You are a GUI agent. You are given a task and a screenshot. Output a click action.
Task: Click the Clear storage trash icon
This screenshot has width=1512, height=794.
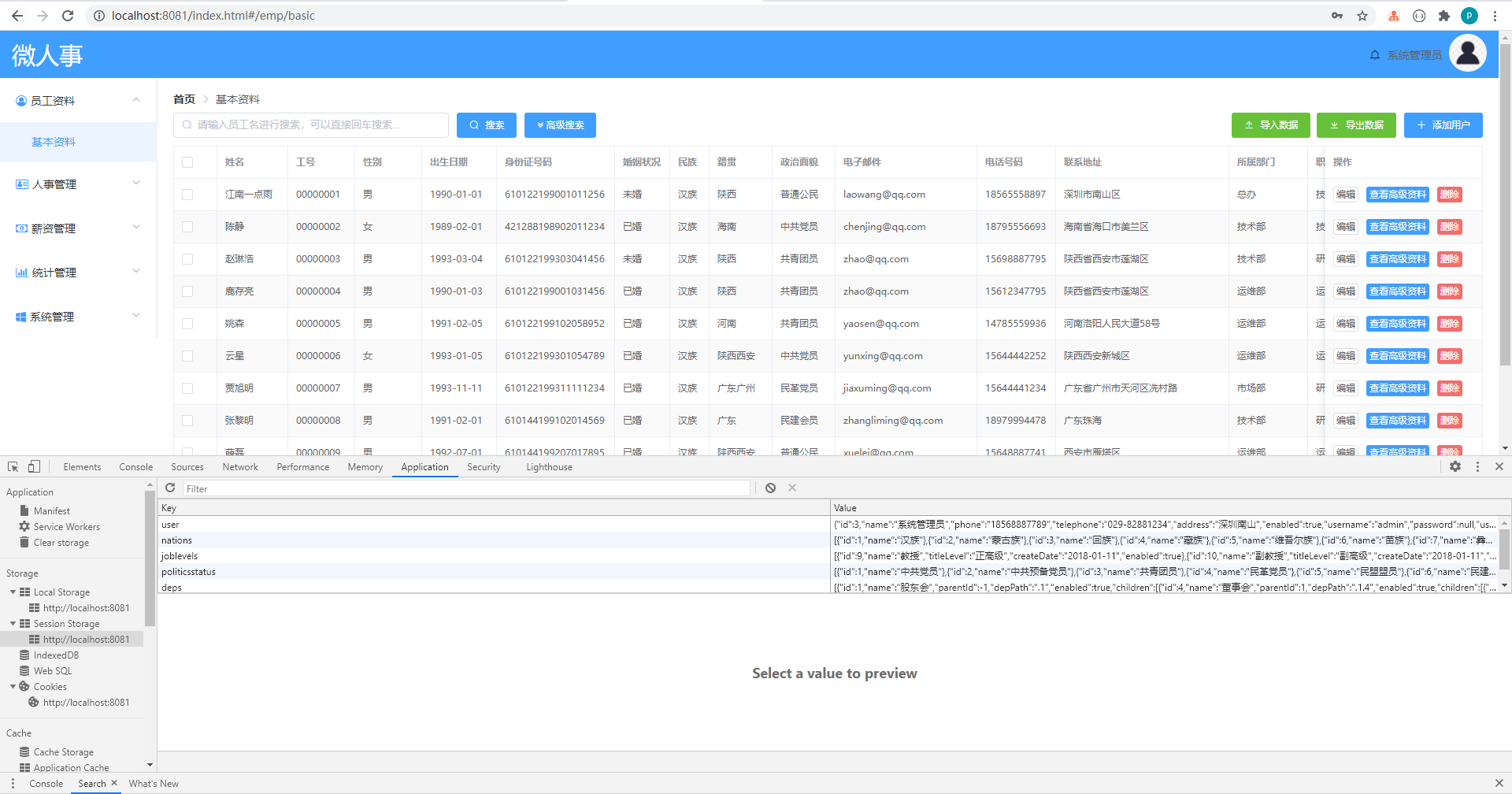pyautogui.click(x=25, y=542)
